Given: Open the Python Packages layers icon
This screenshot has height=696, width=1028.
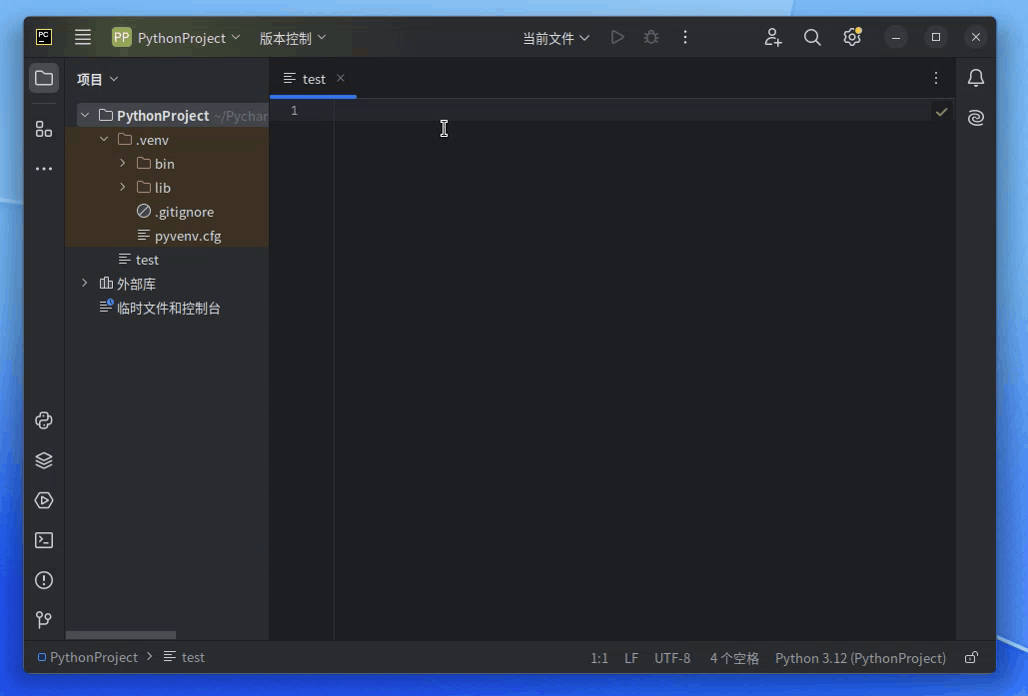Looking at the screenshot, I should coord(44,460).
